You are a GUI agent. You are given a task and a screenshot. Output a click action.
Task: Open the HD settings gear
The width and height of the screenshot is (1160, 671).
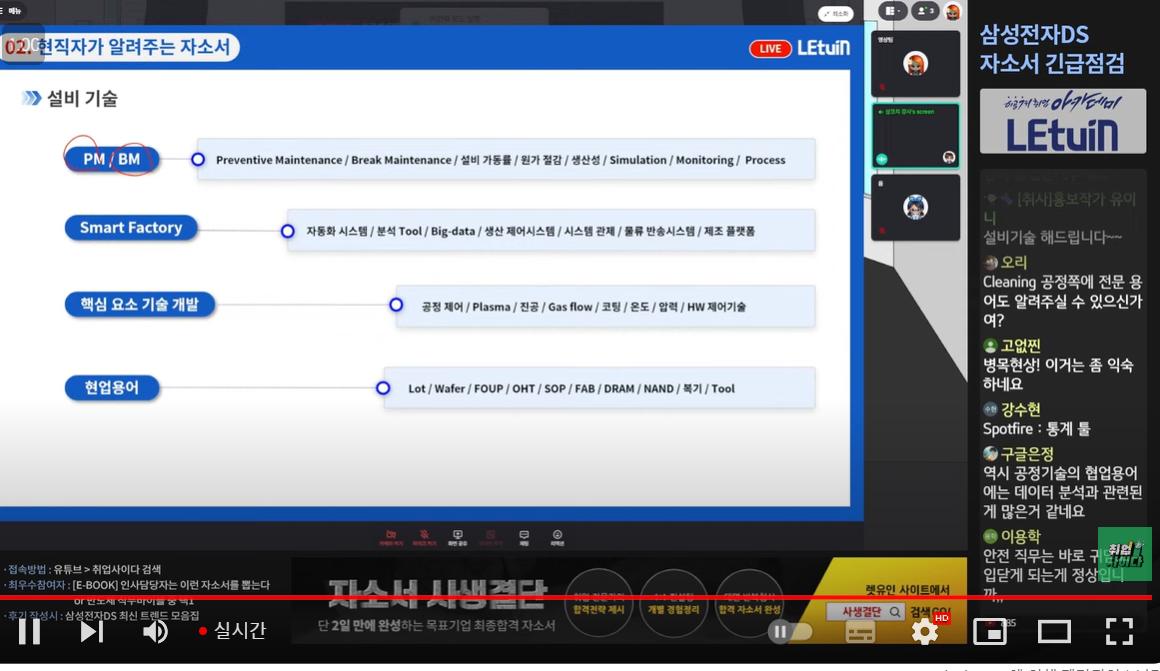click(925, 632)
